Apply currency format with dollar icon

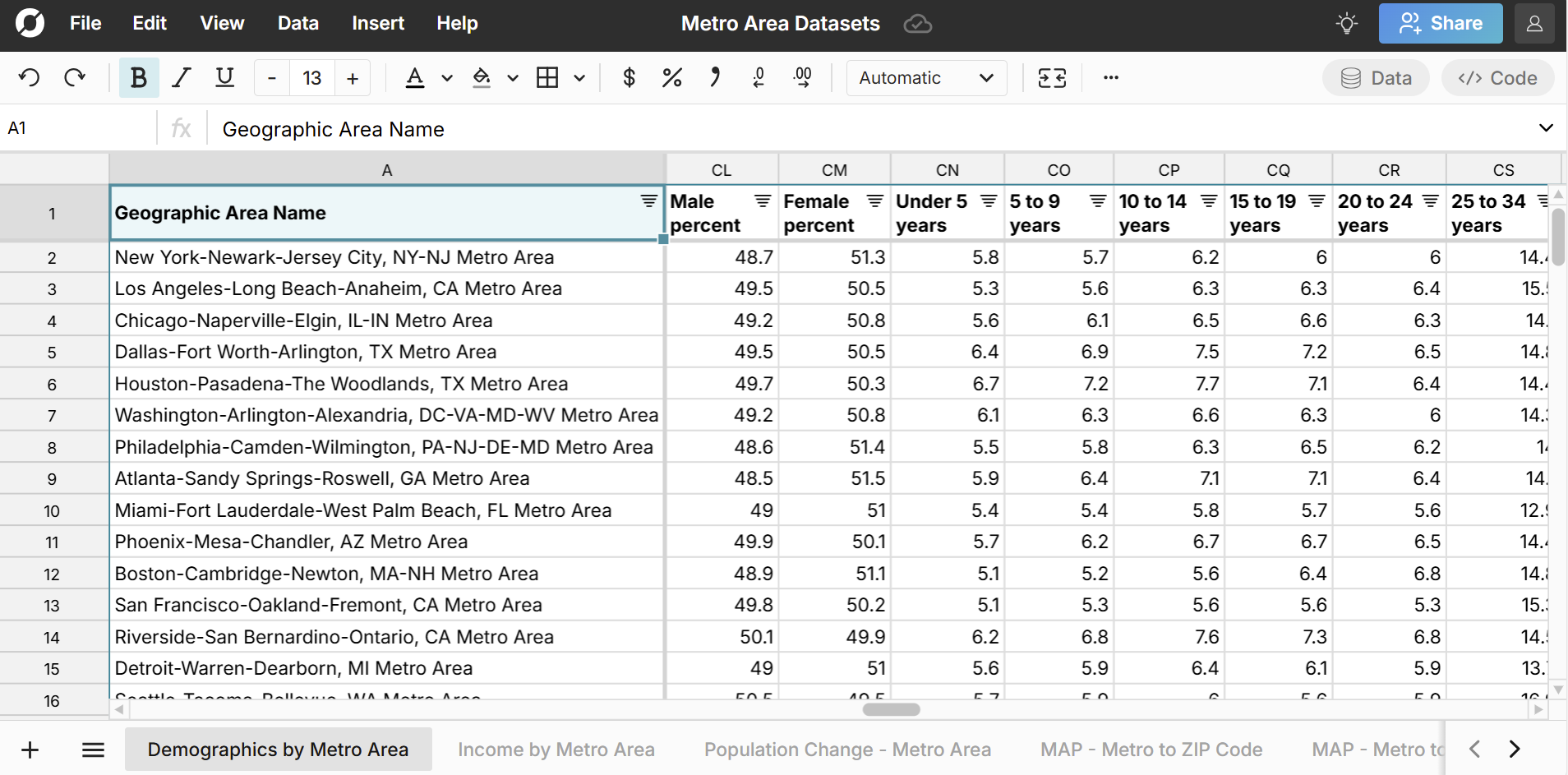(x=629, y=78)
